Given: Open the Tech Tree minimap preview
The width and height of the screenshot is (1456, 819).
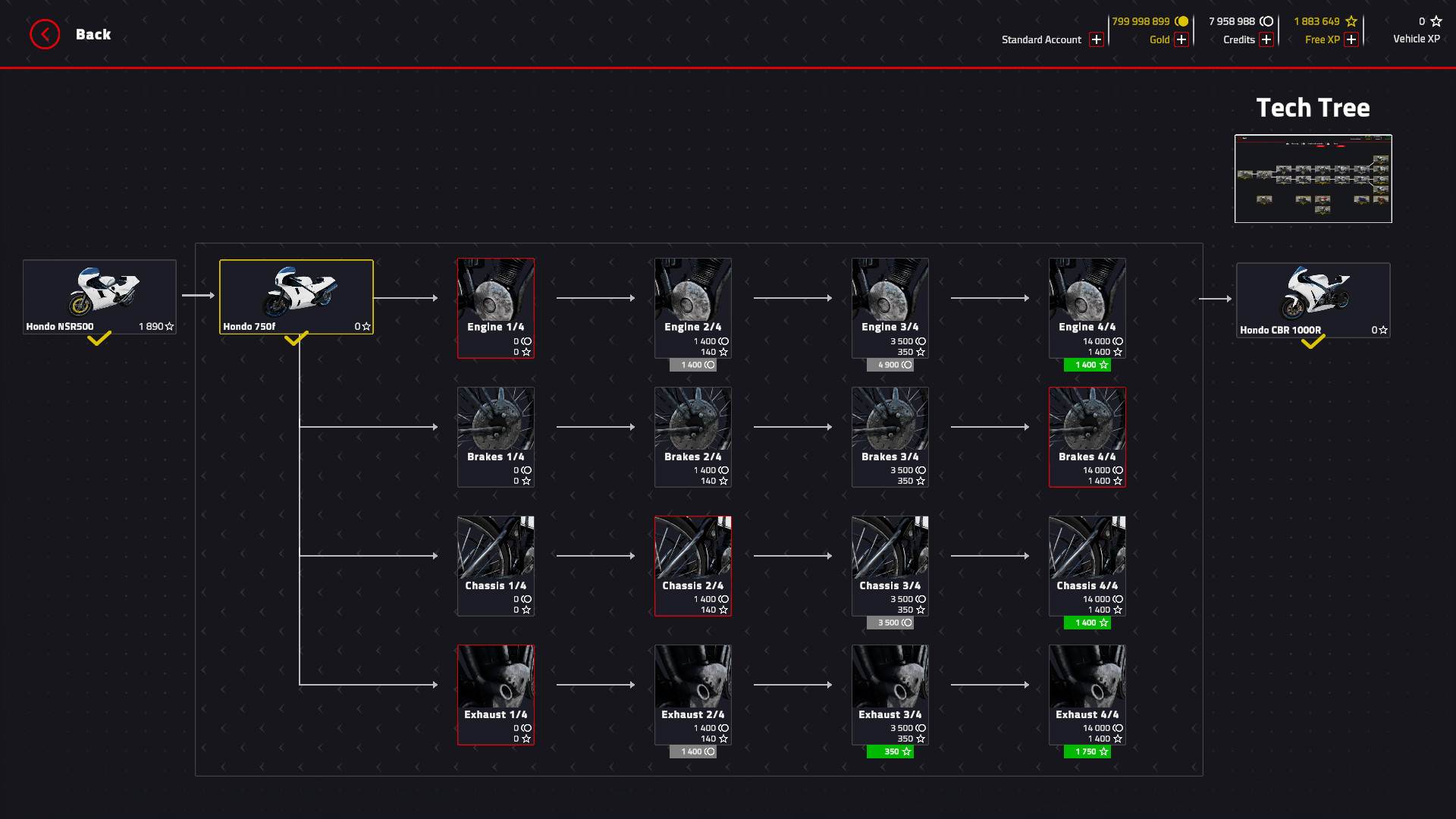Looking at the screenshot, I should (1313, 179).
